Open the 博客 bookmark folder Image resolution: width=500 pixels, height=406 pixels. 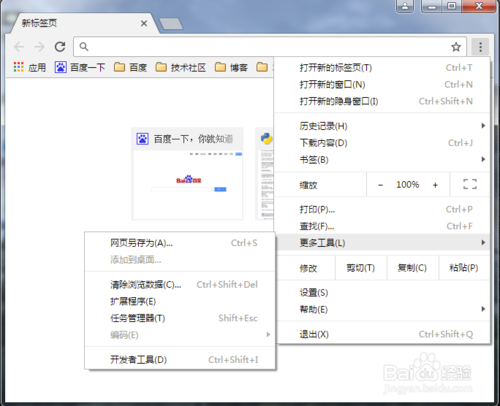pyautogui.click(x=231, y=67)
